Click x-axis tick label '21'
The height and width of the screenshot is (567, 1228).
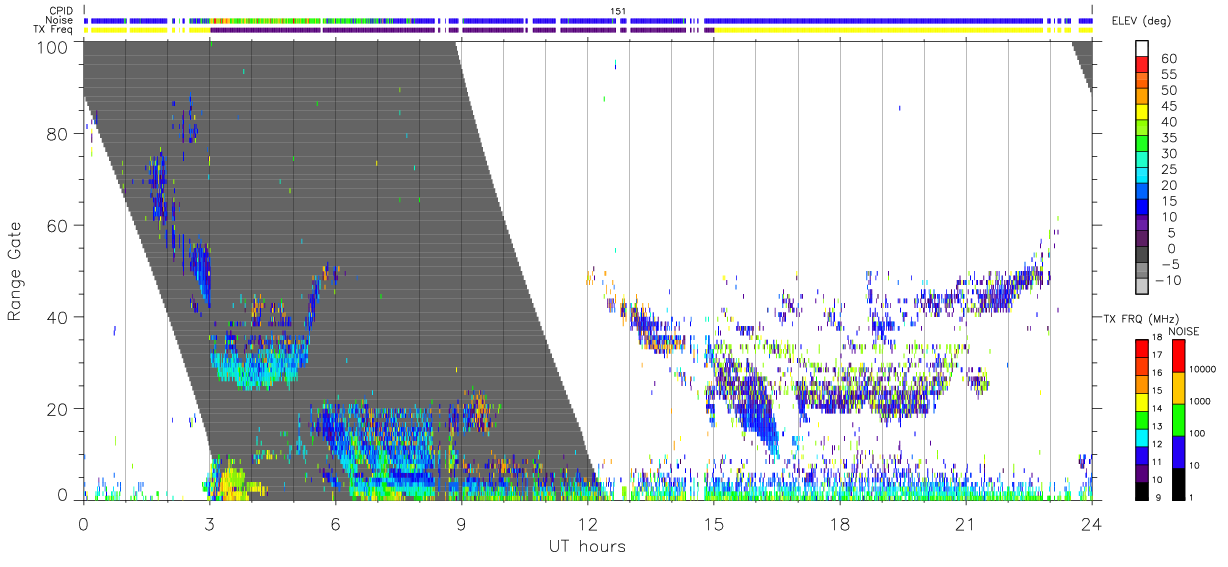(965, 524)
